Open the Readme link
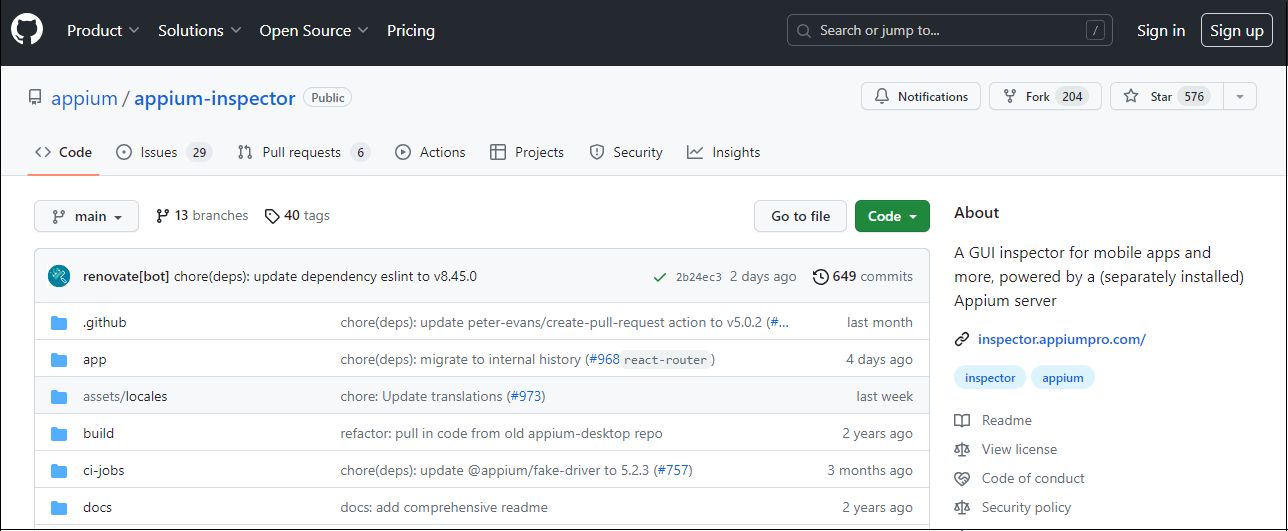This screenshot has height=531, width=1288. pyautogui.click(x=1006, y=420)
